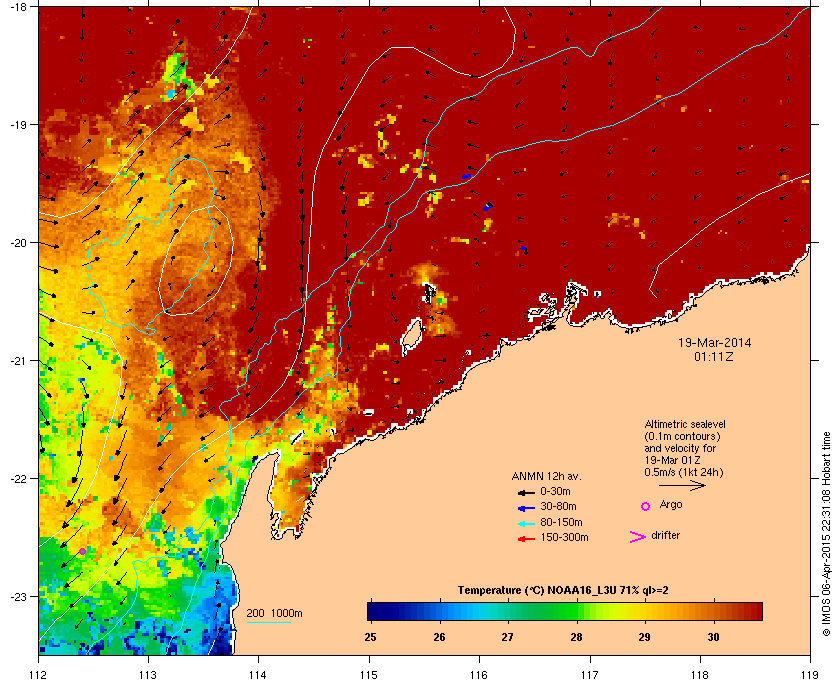Click the black 0-30m legend arrow
Screen dimensions: 840x680
point(527,492)
